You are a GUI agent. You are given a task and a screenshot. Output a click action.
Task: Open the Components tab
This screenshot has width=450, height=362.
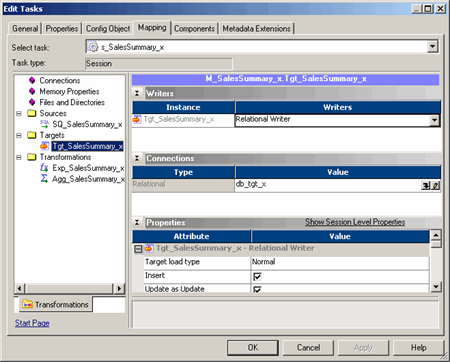coord(194,29)
